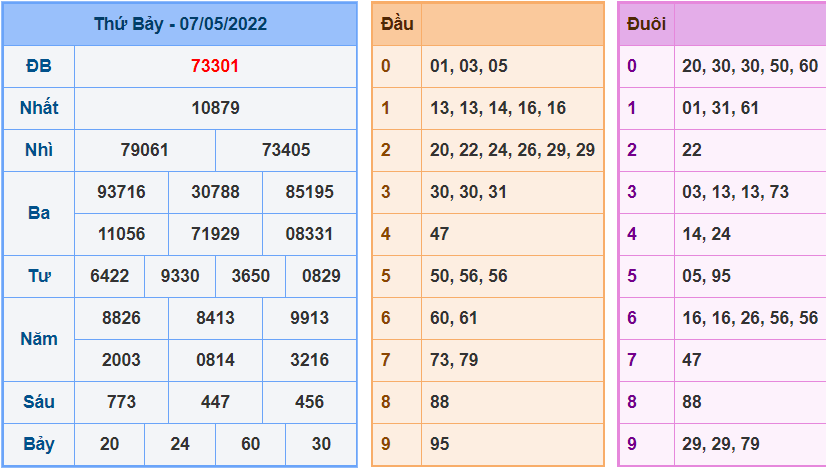The height and width of the screenshot is (468, 826).
Task: Select the Tư number 6422
Action: pyautogui.click(x=110, y=276)
